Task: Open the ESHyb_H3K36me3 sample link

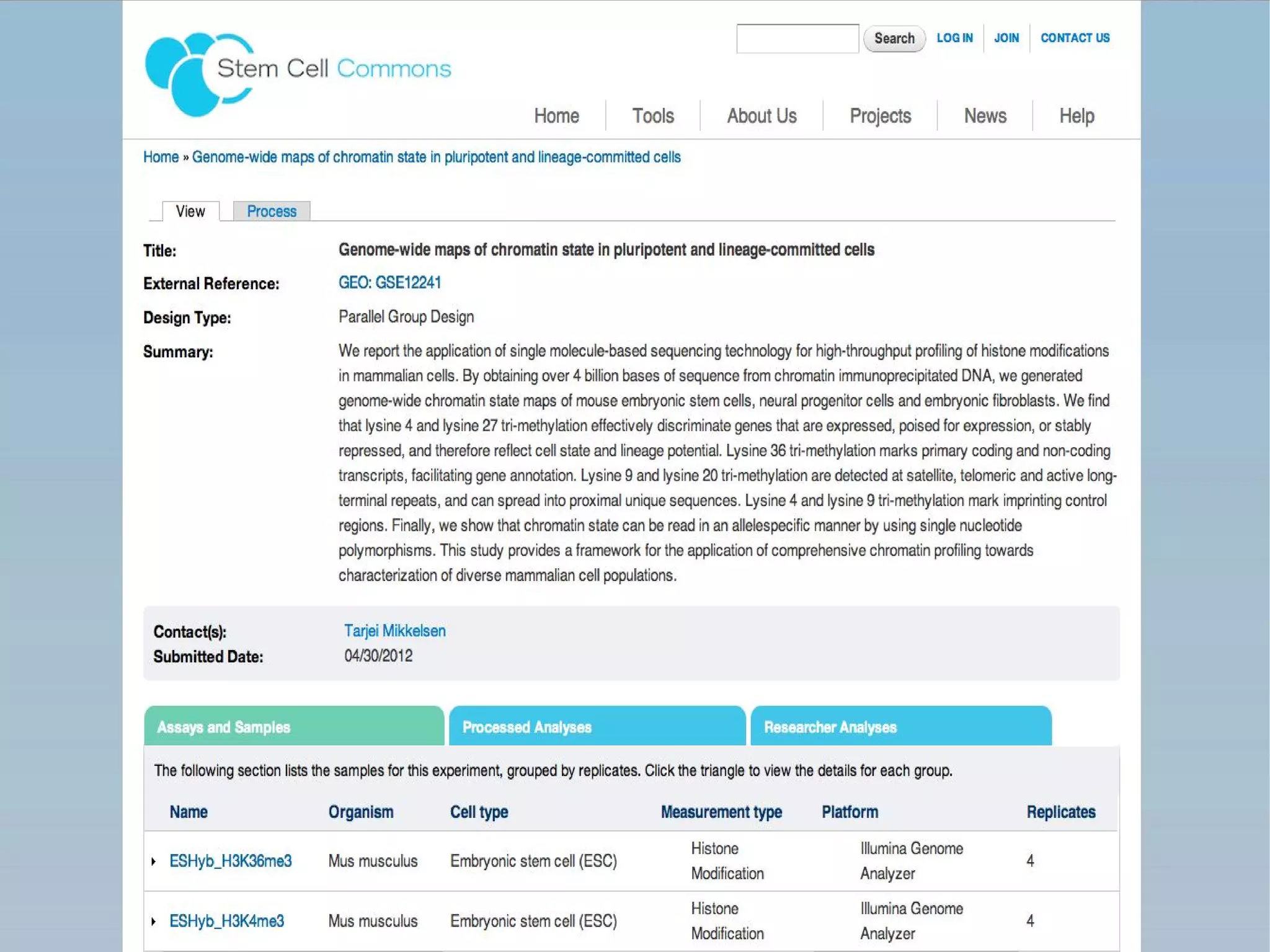Action: [230, 861]
